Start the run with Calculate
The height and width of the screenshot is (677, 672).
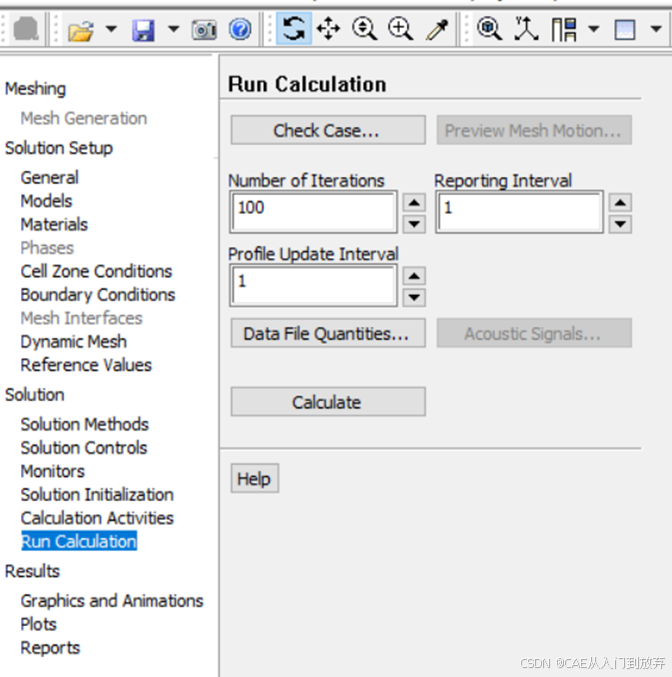tap(328, 402)
